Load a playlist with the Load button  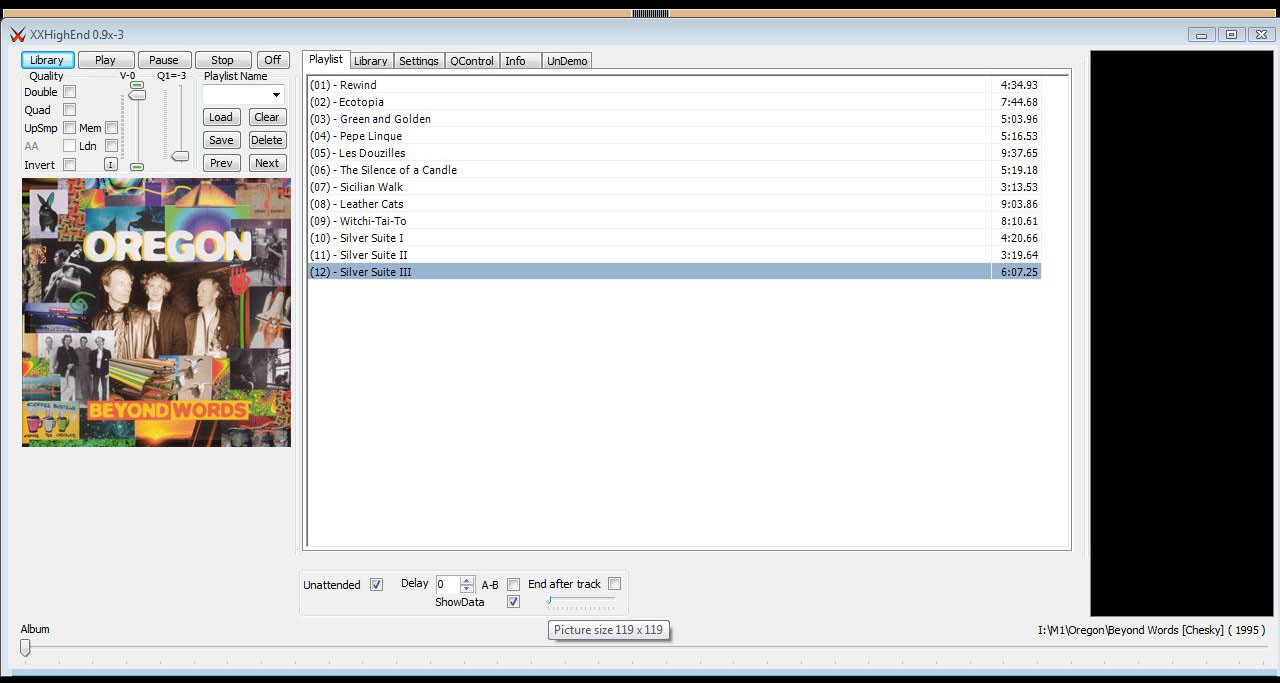221,117
